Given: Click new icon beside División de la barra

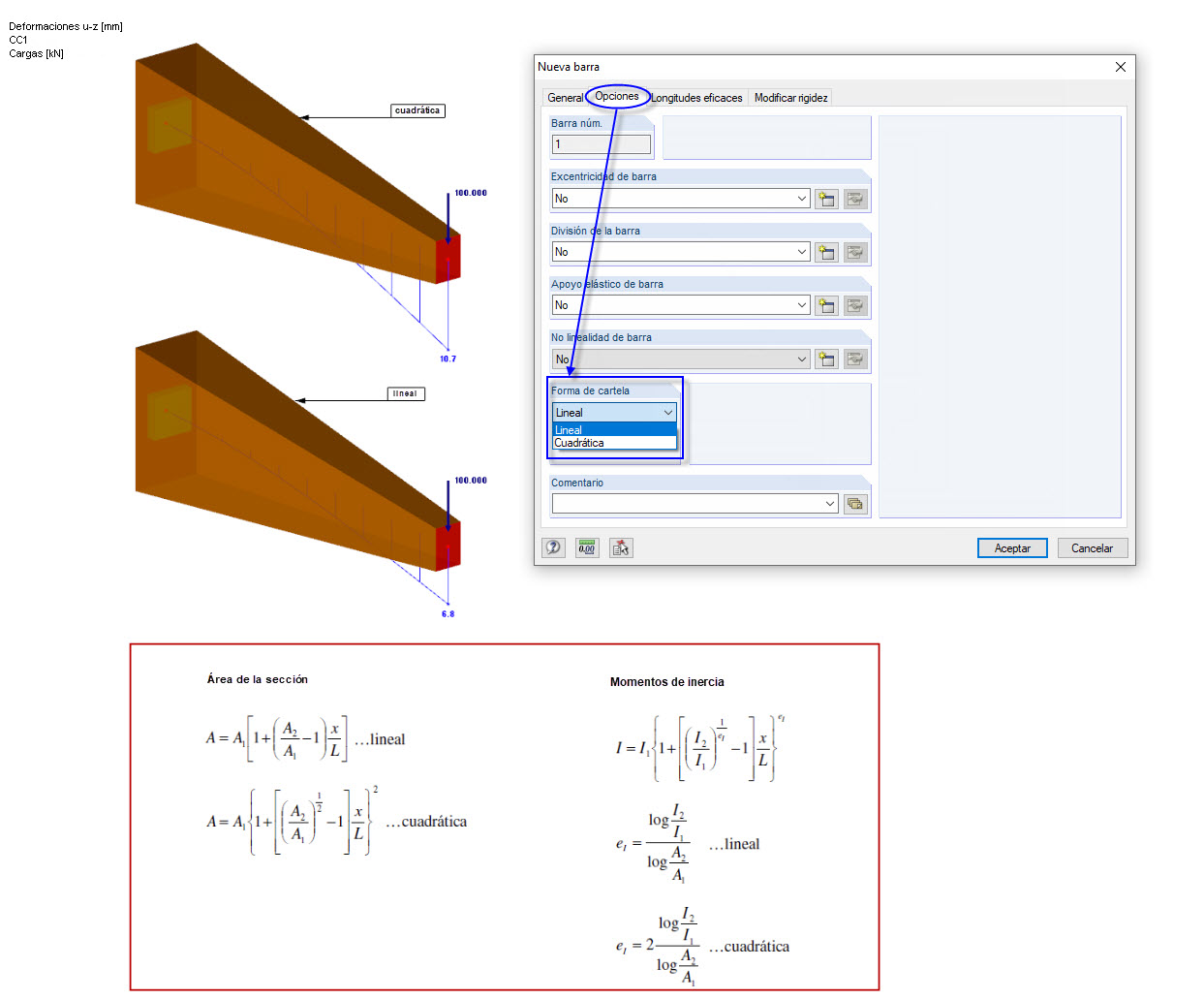Looking at the screenshot, I should click(x=826, y=252).
